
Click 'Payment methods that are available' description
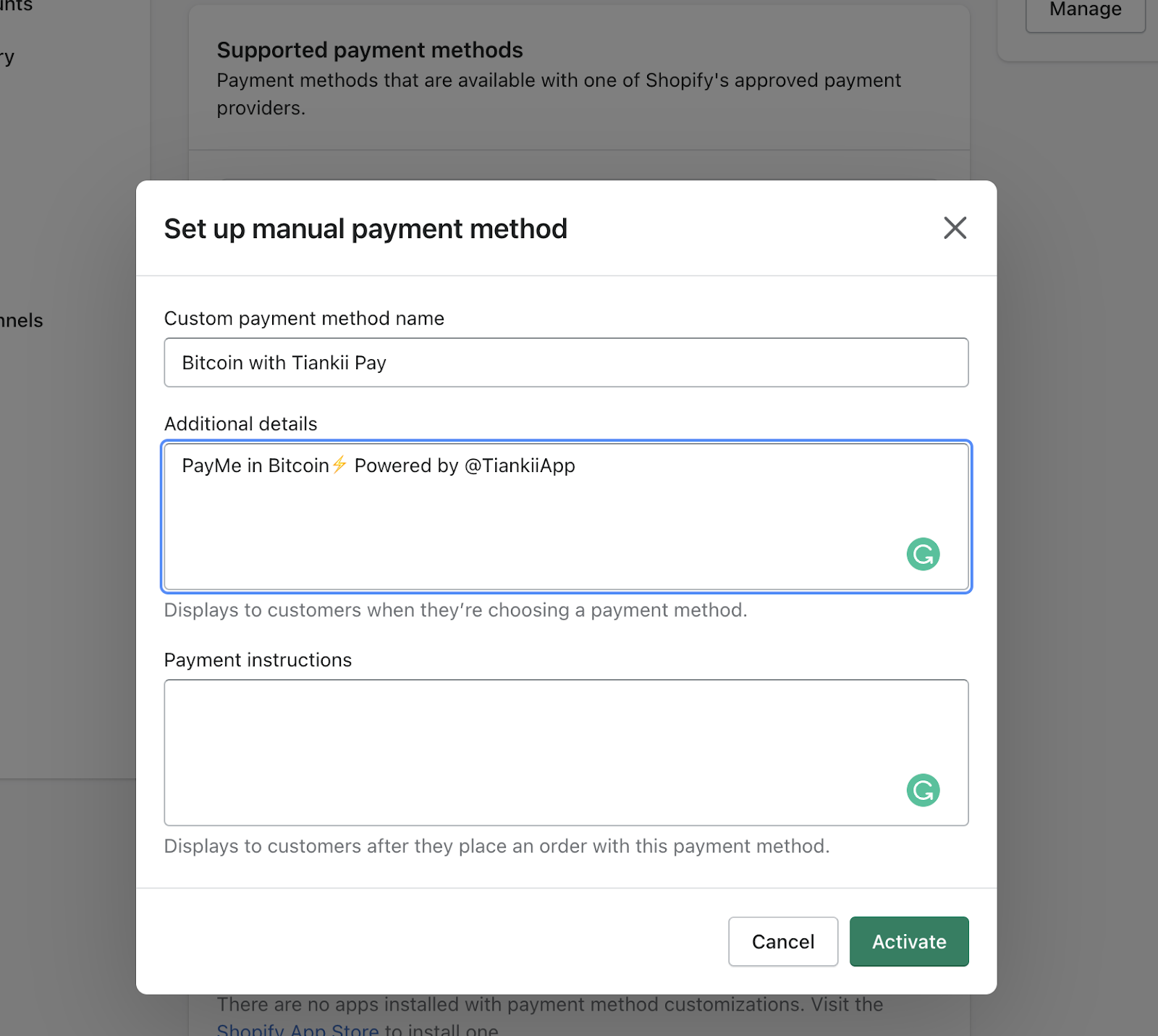tap(559, 94)
